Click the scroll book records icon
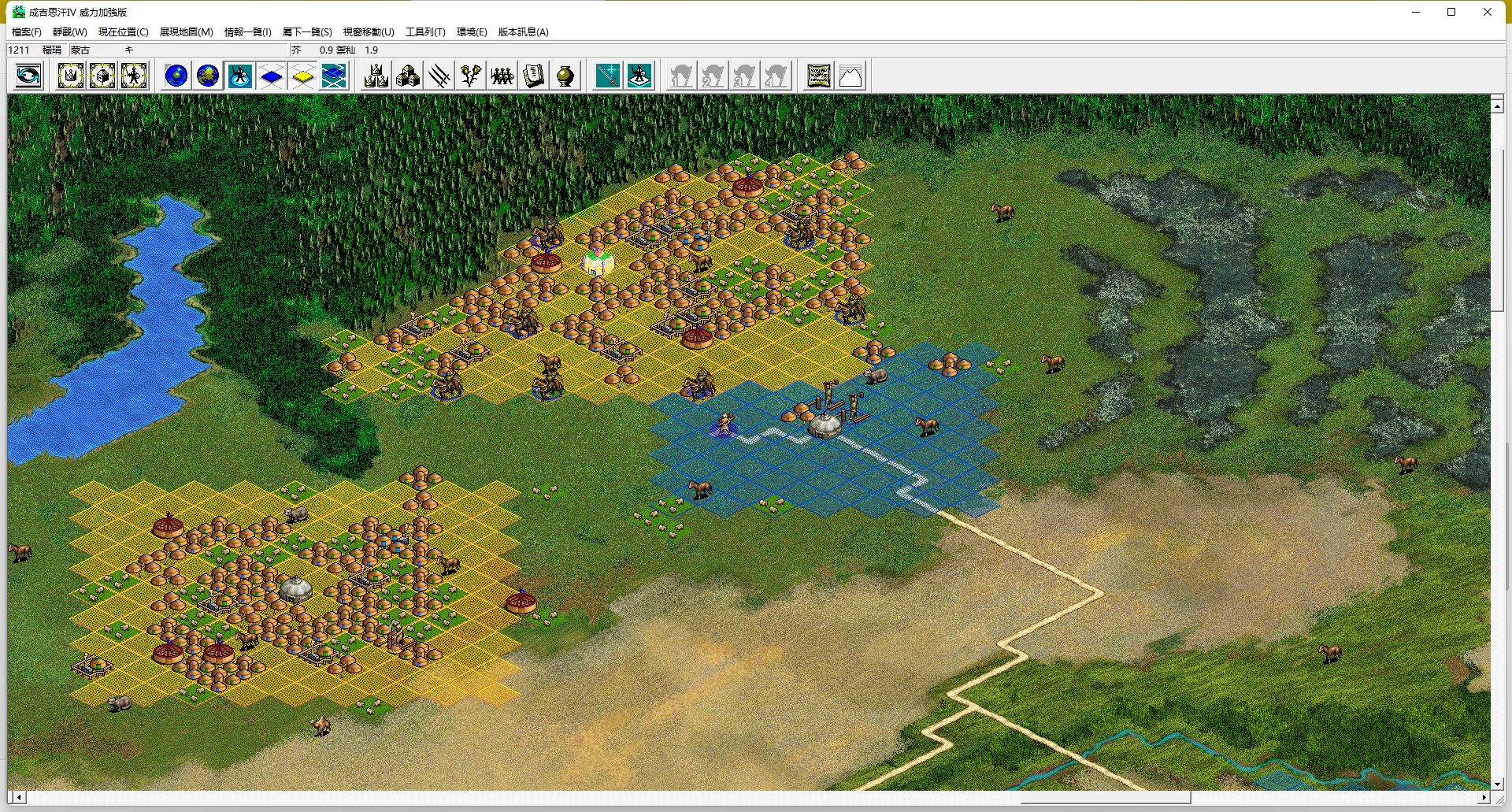Screen dimensions: 1512x812 tap(534, 76)
